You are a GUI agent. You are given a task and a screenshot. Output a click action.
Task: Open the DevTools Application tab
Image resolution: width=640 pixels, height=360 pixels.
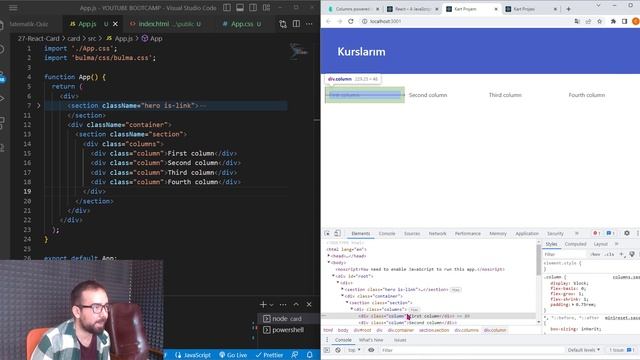(x=527, y=233)
